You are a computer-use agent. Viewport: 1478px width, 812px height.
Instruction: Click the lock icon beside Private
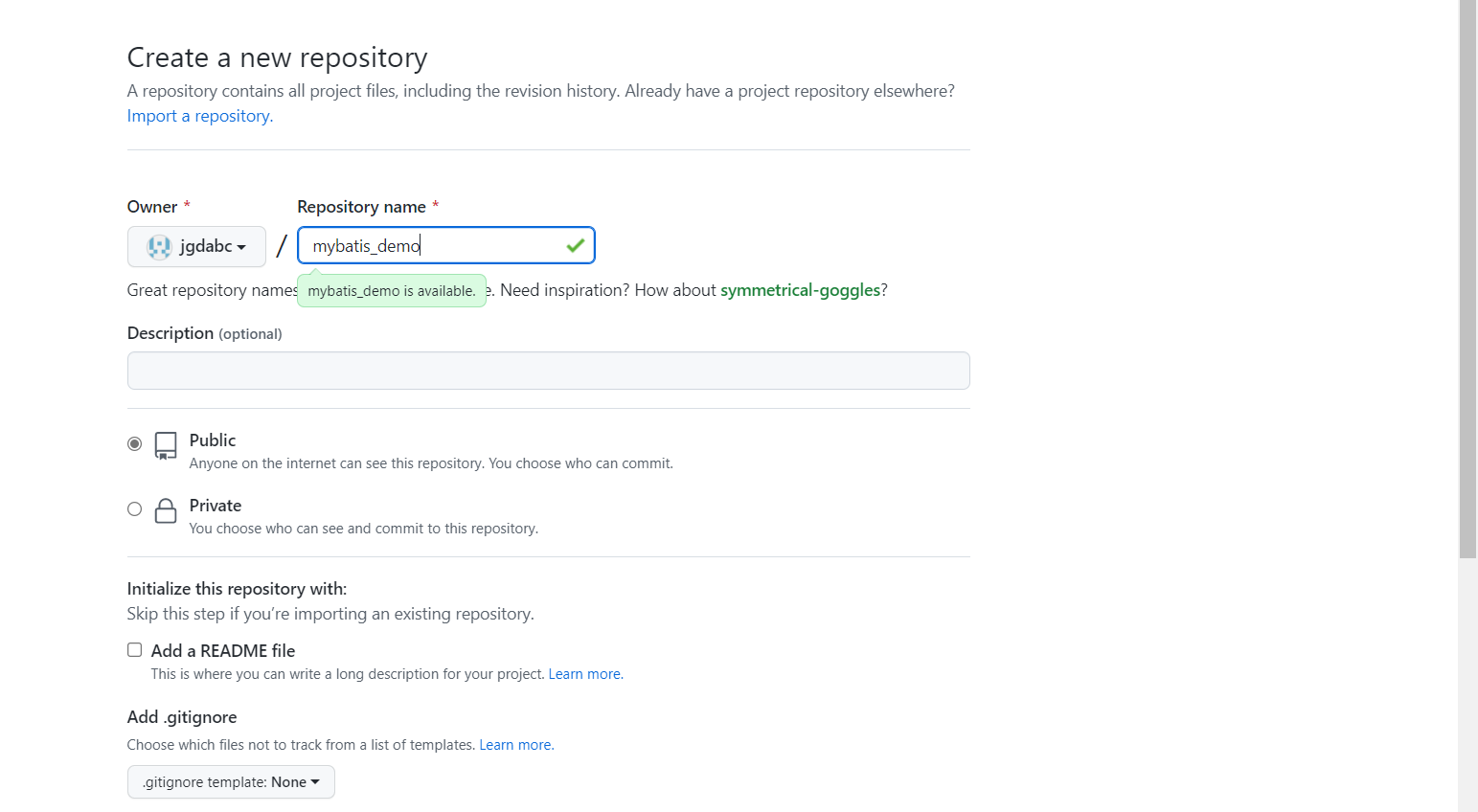point(165,510)
